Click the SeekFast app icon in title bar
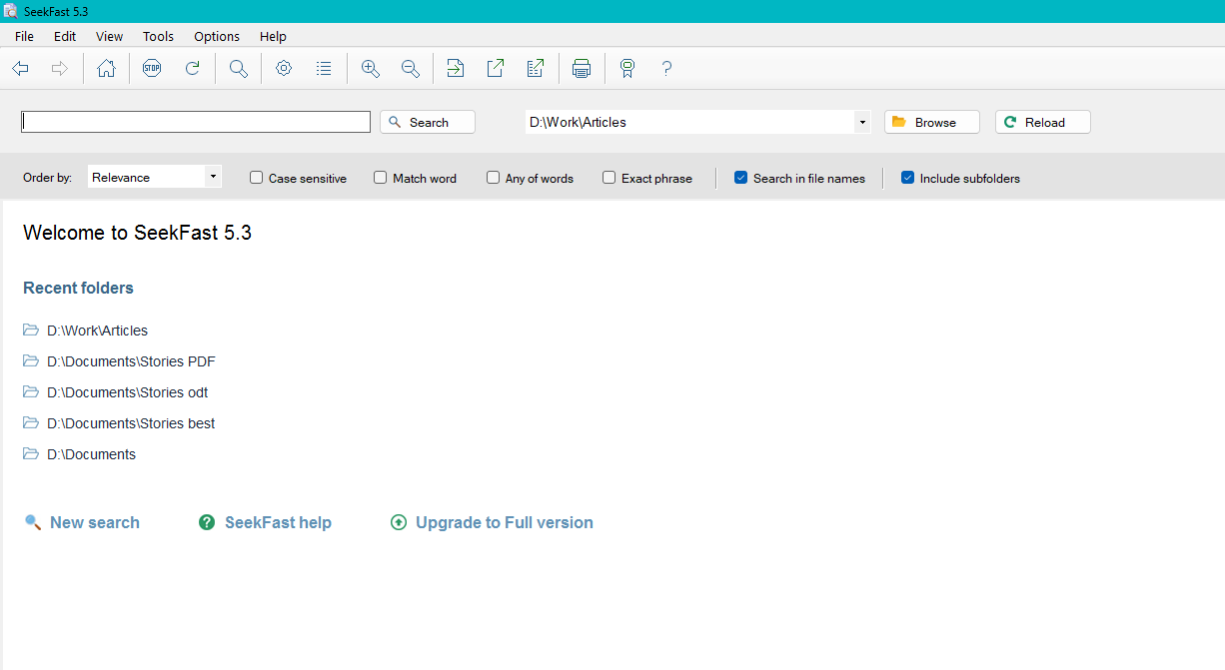The width and height of the screenshot is (1225, 670). coord(11,11)
